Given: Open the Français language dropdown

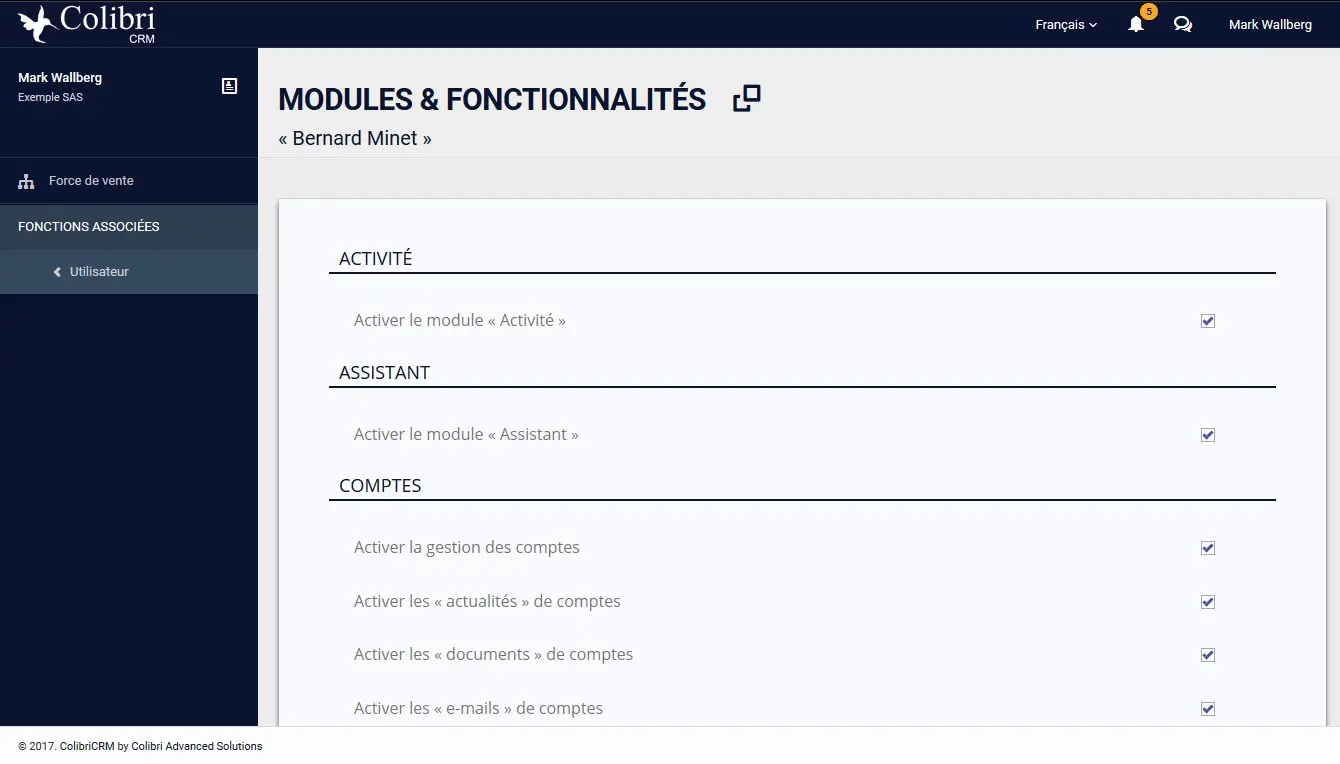Looking at the screenshot, I should tap(1066, 25).
